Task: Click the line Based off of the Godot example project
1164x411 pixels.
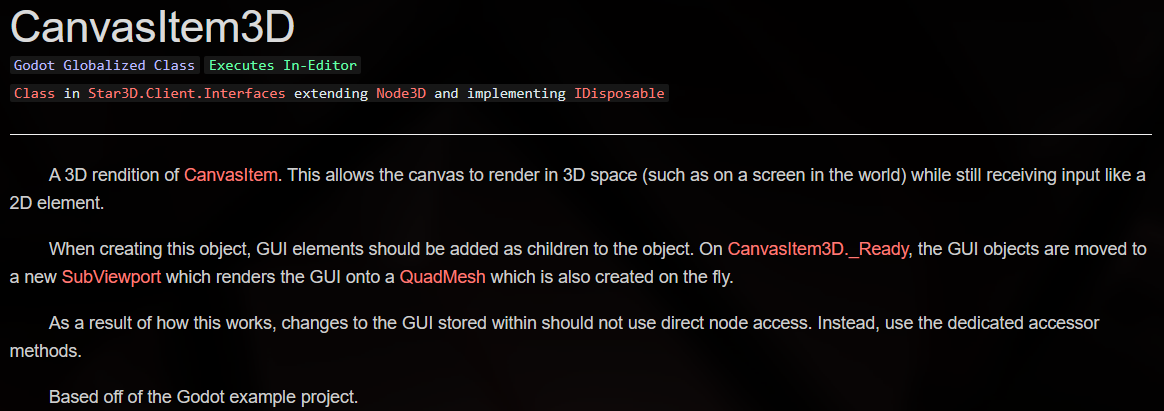Action: [203, 397]
